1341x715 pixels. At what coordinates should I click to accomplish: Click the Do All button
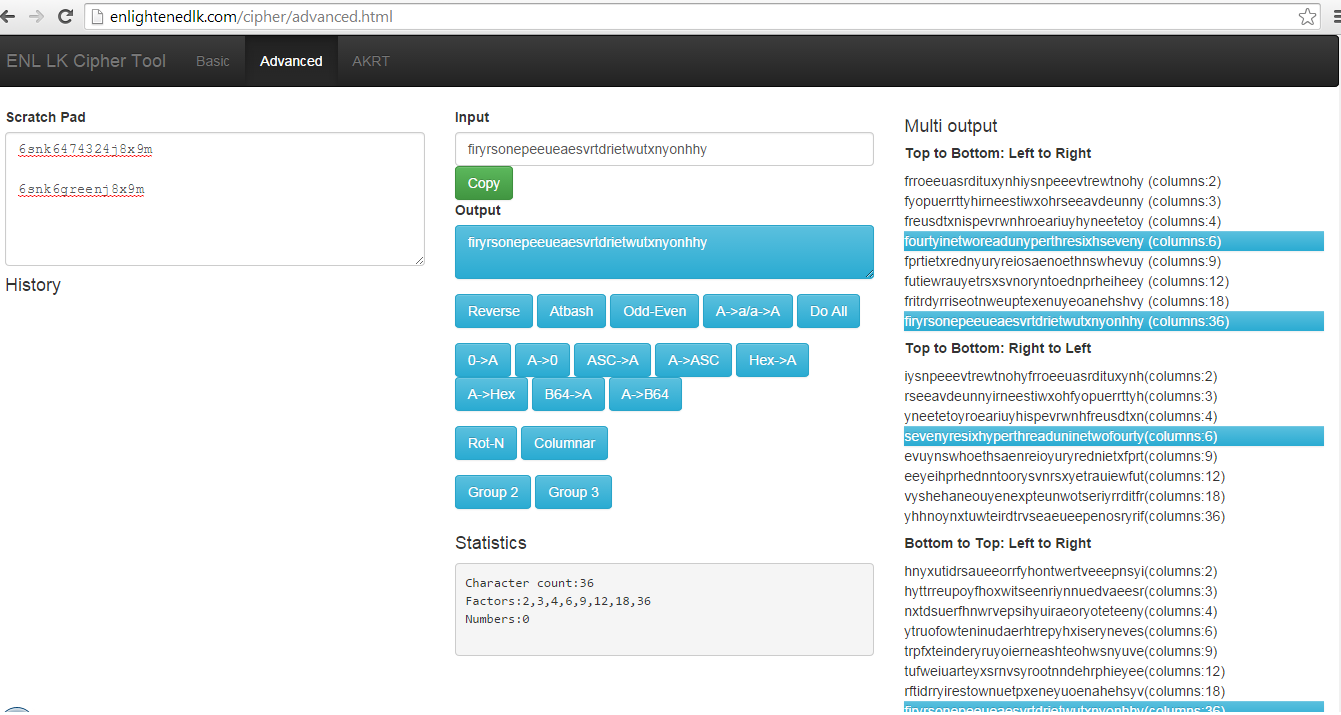[829, 311]
